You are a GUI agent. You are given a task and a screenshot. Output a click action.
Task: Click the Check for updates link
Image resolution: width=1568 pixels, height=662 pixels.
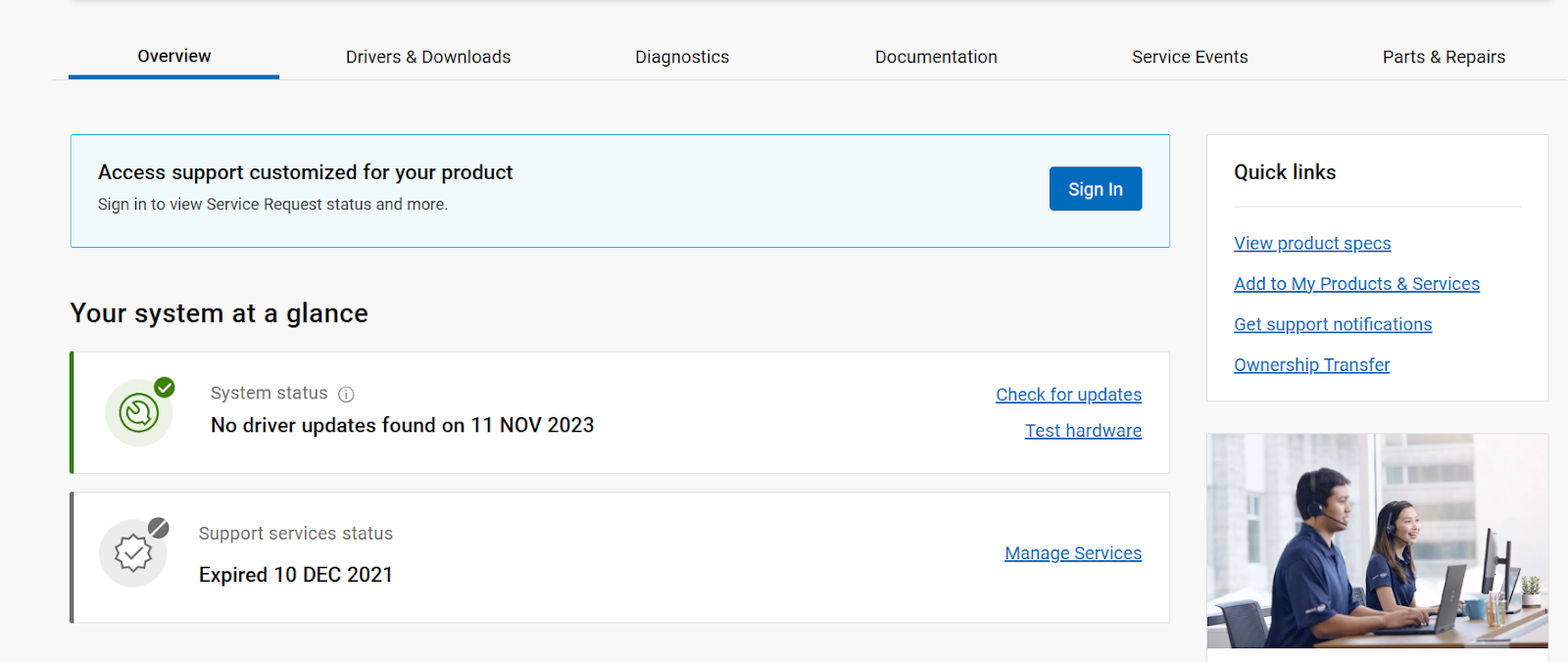[1068, 395]
